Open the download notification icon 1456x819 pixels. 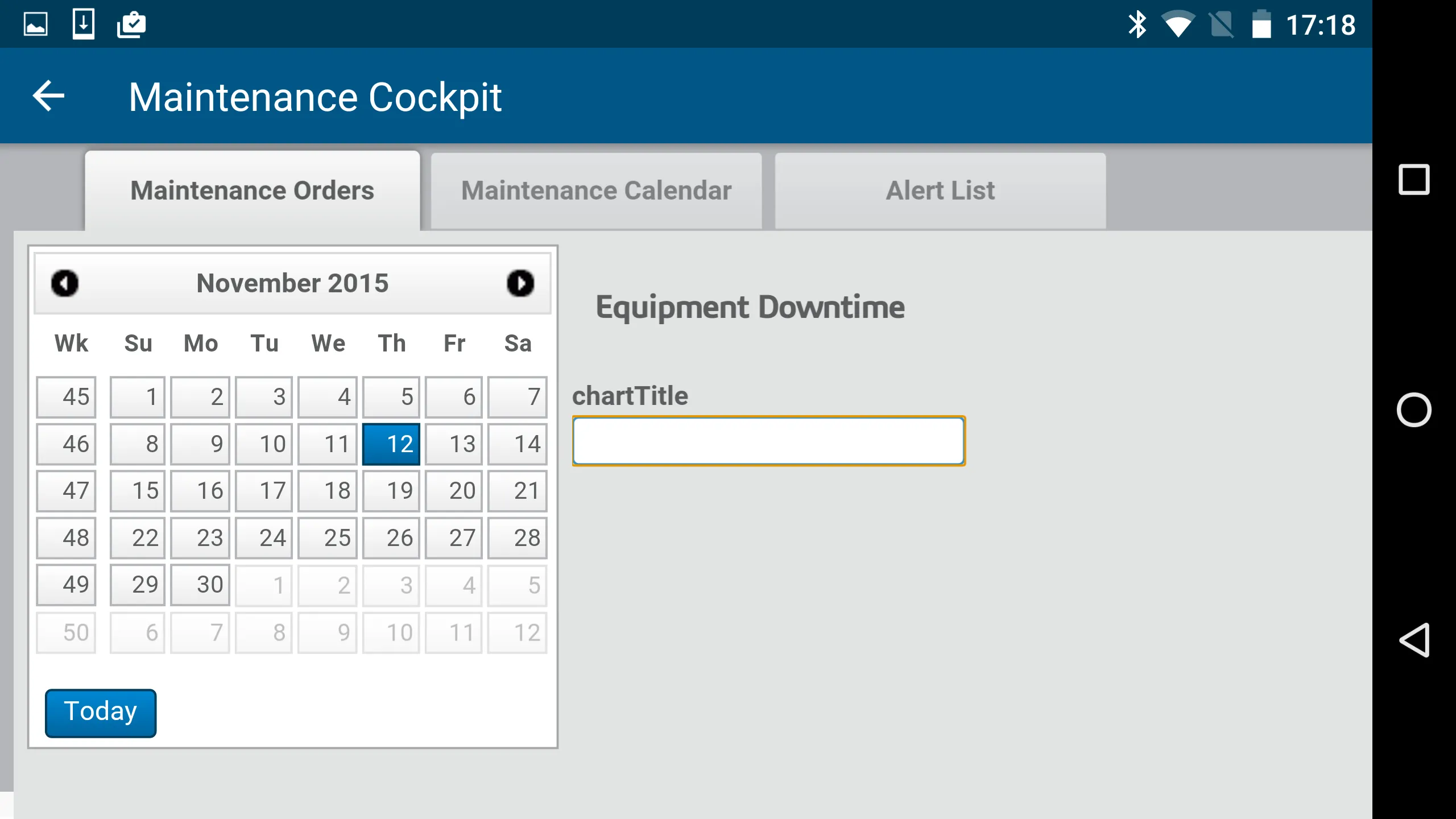tap(84, 24)
